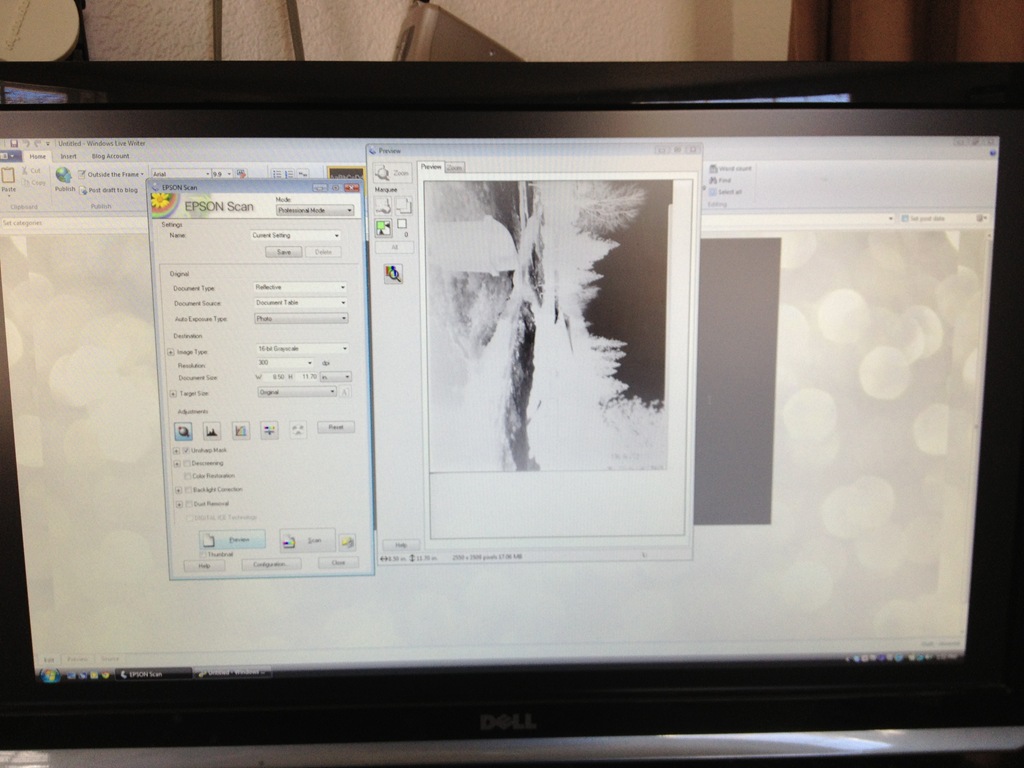Click the numbered list icon in Live Writer
This screenshot has height=768, width=1024.
point(289,174)
